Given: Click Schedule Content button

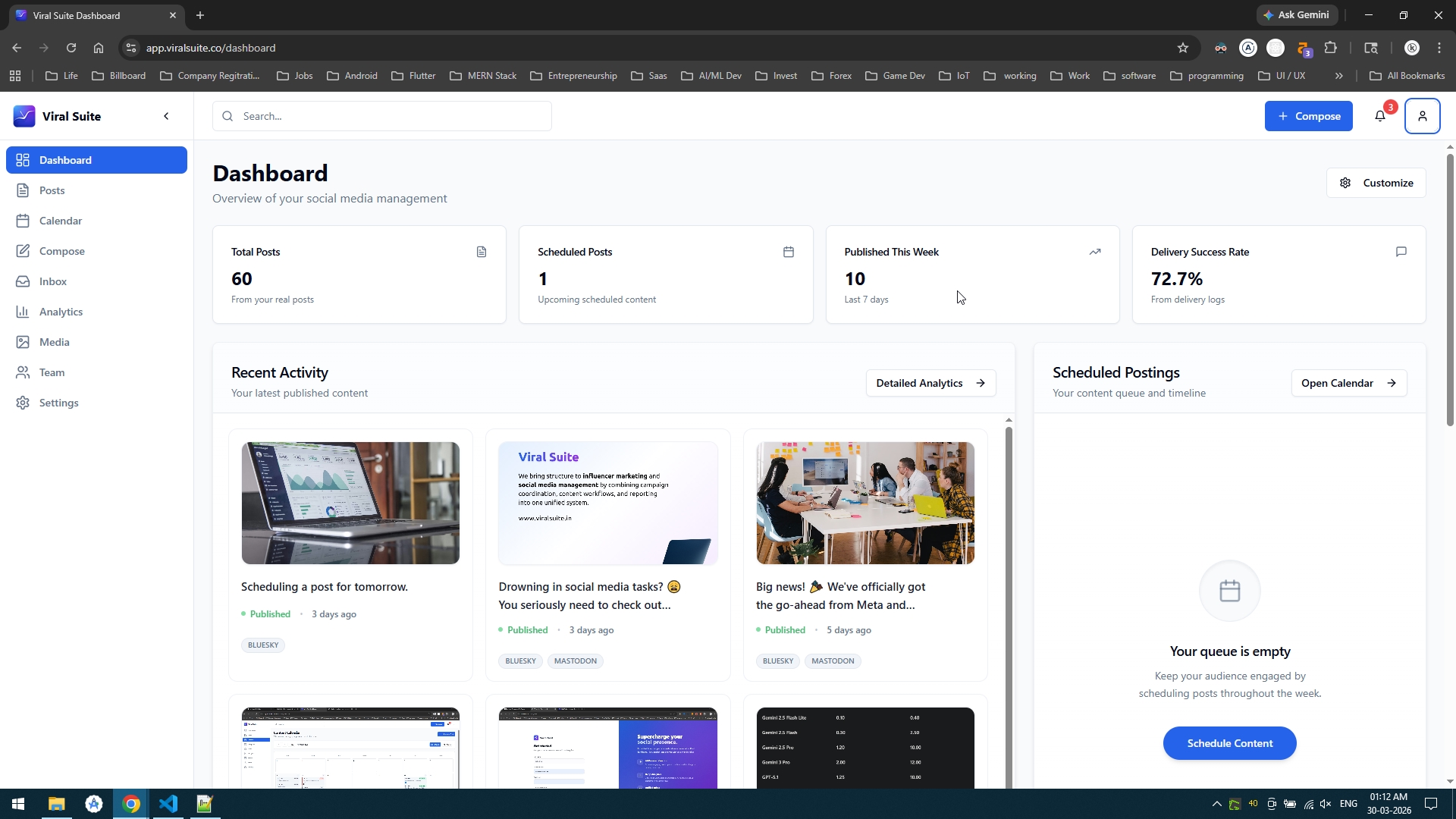Looking at the screenshot, I should (1229, 743).
